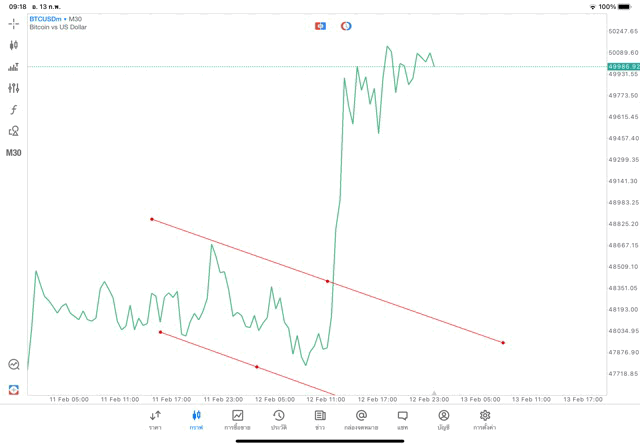
Task: Toggle the blue-red trade panel button at top
Action: tap(320, 25)
